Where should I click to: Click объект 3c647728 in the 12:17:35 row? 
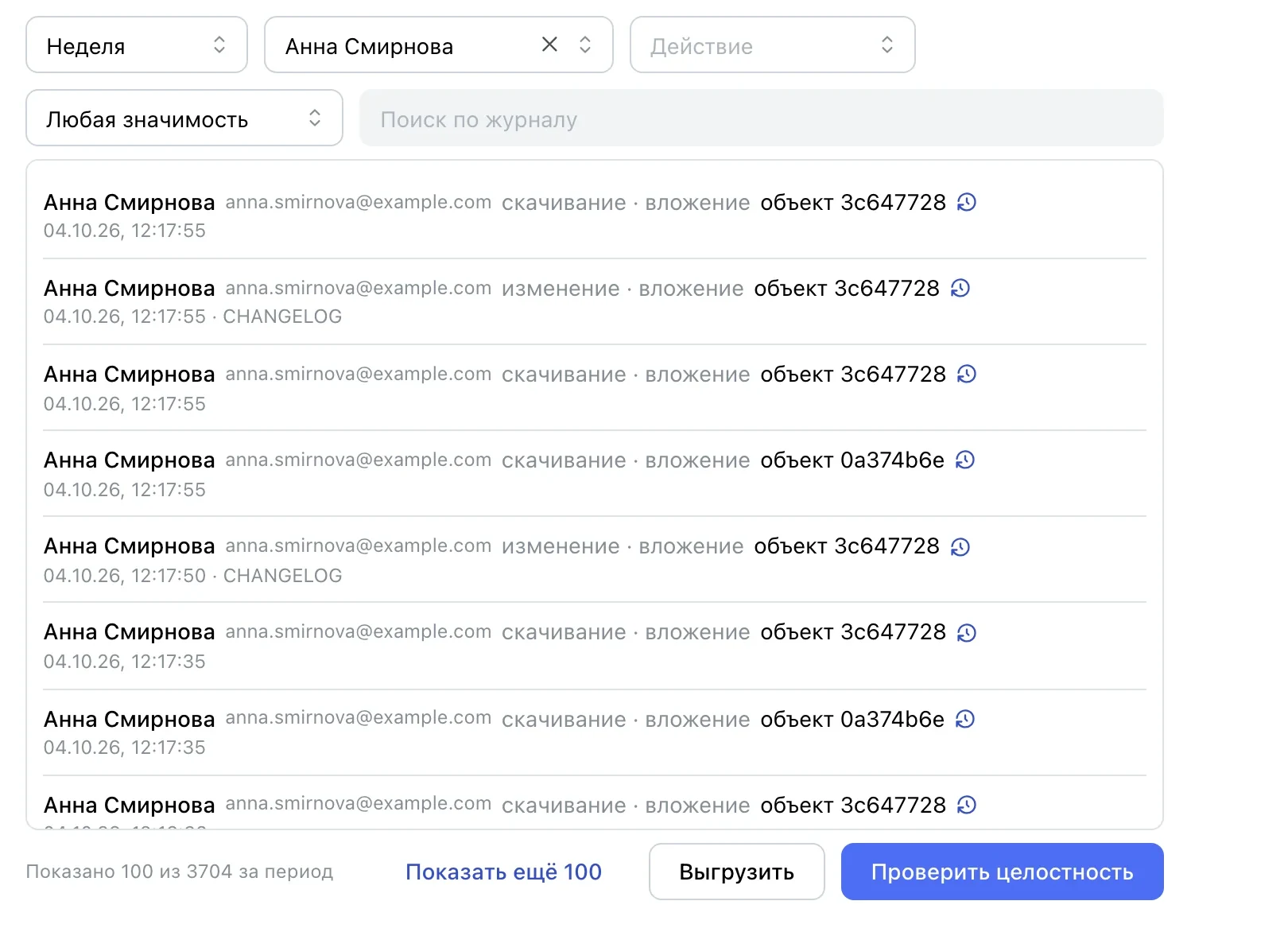point(853,632)
